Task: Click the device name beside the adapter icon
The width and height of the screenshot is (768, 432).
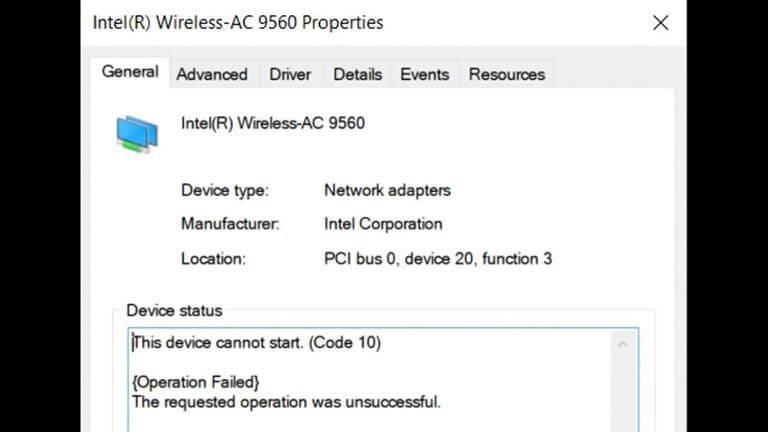Action: [273, 123]
